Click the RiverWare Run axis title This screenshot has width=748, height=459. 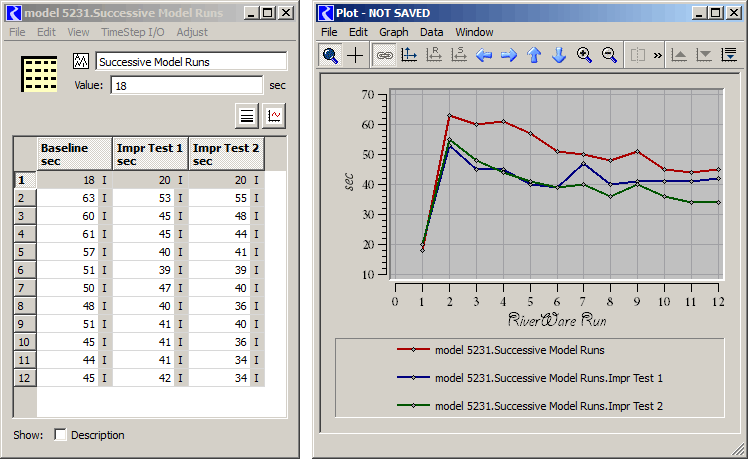point(557,320)
